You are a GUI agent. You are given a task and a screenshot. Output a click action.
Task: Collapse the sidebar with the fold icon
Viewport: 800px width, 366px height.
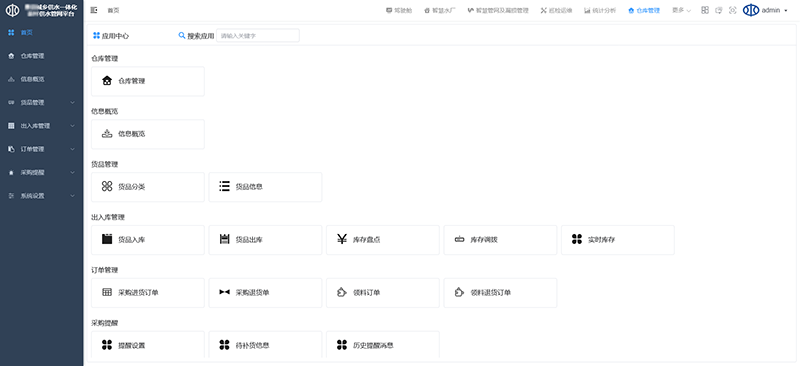pyautogui.click(x=93, y=10)
